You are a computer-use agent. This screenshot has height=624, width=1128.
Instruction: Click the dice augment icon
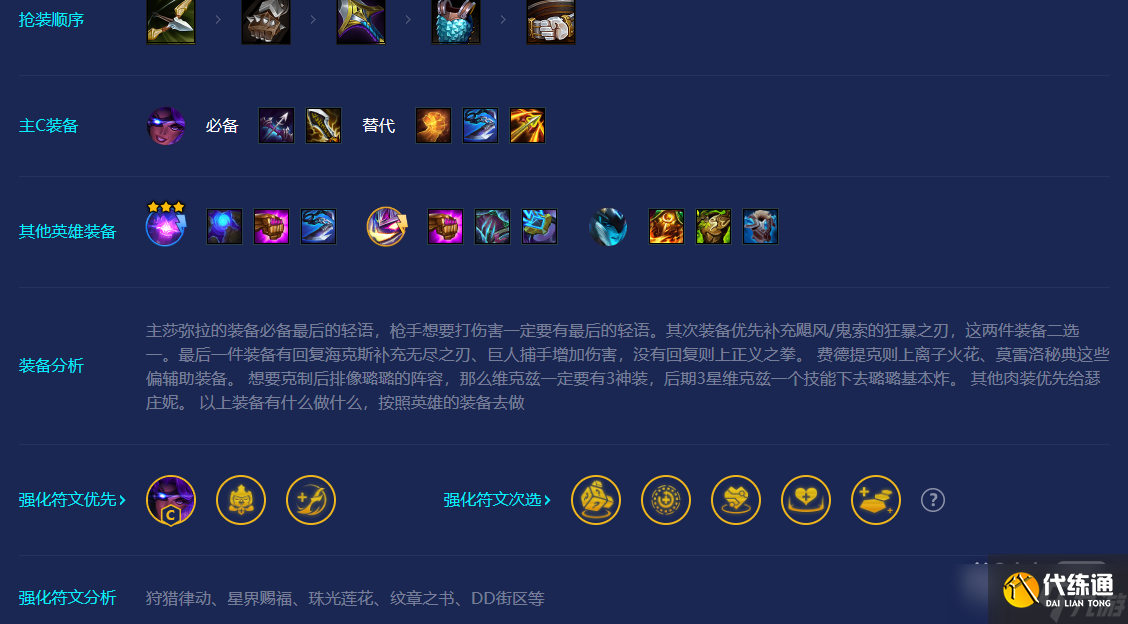point(596,500)
